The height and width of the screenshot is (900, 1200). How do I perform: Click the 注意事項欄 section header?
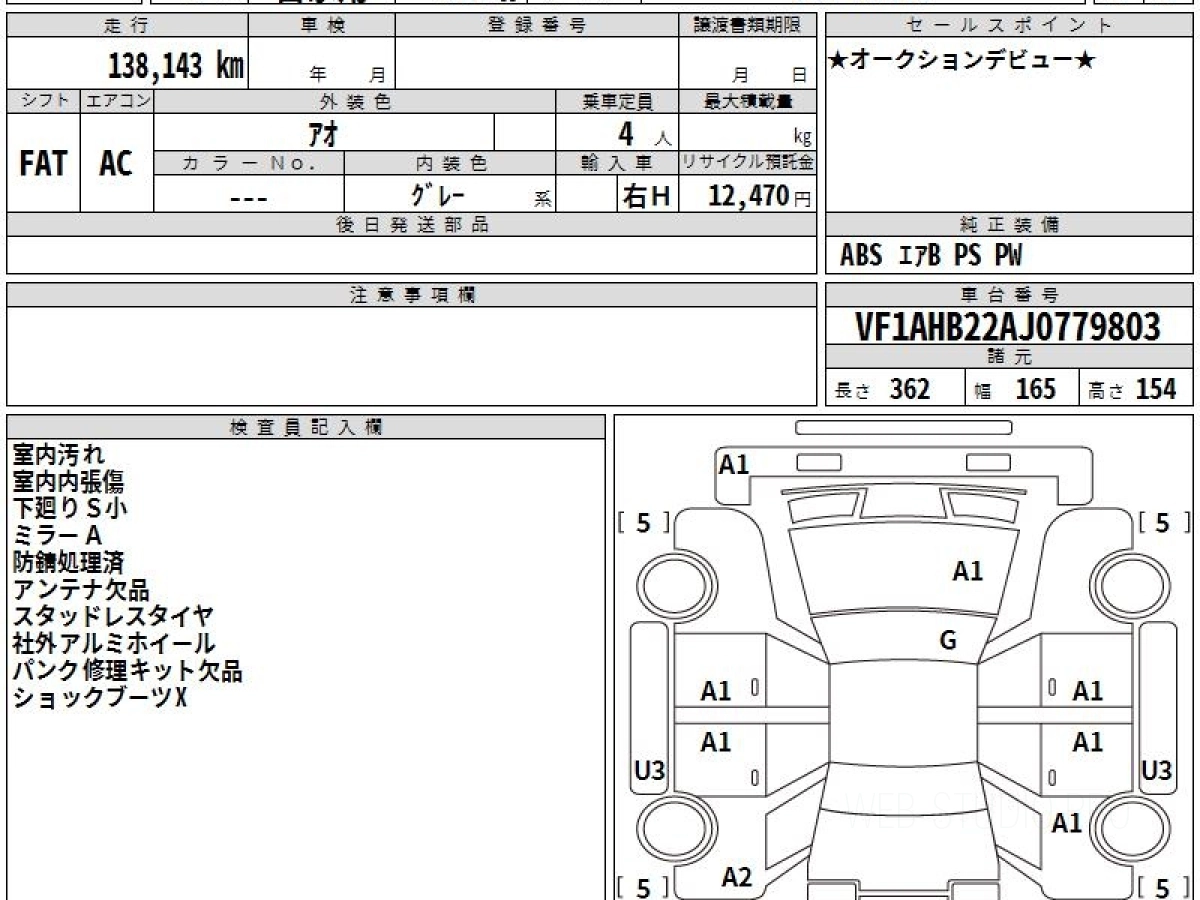pyautogui.click(x=412, y=295)
